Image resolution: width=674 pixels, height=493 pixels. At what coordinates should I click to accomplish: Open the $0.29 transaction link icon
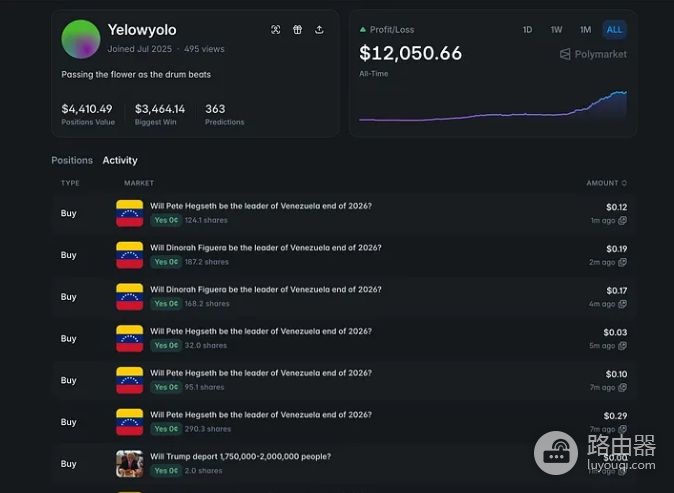coord(622,429)
